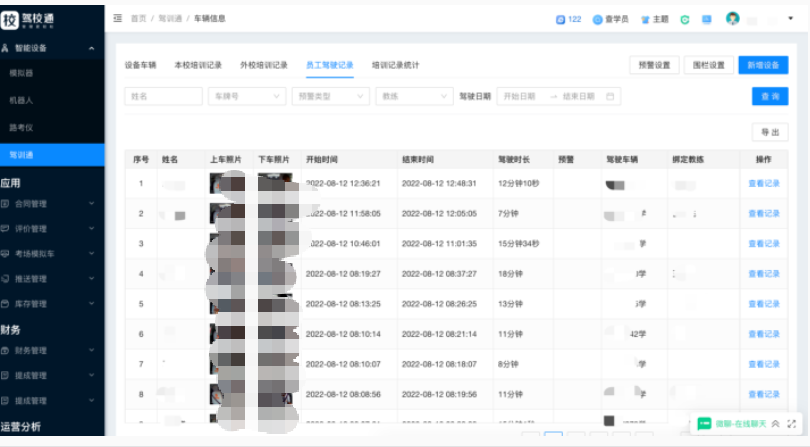This screenshot has width=810, height=447.
Task: Expand the chat widget fullscreen icon
Action: click(791, 424)
